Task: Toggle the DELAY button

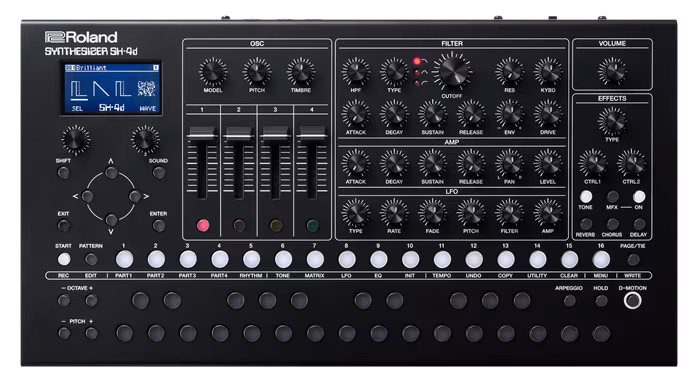Action: [x=639, y=224]
